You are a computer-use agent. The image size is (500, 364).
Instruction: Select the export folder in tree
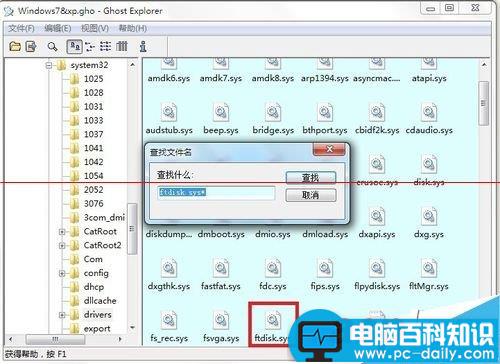coord(97,329)
